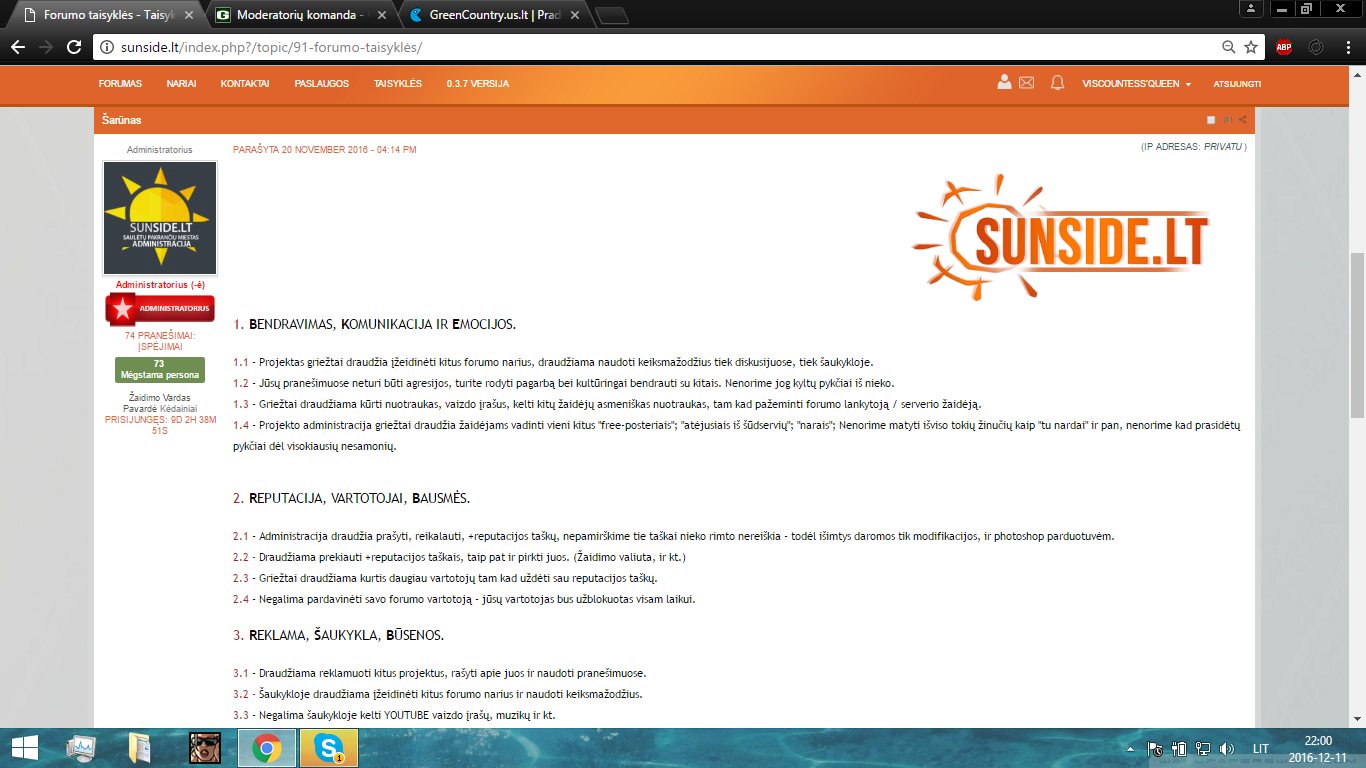Click the 'Pavardė Kėdainiai' profile text
1366x768 pixels.
click(160, 409)
